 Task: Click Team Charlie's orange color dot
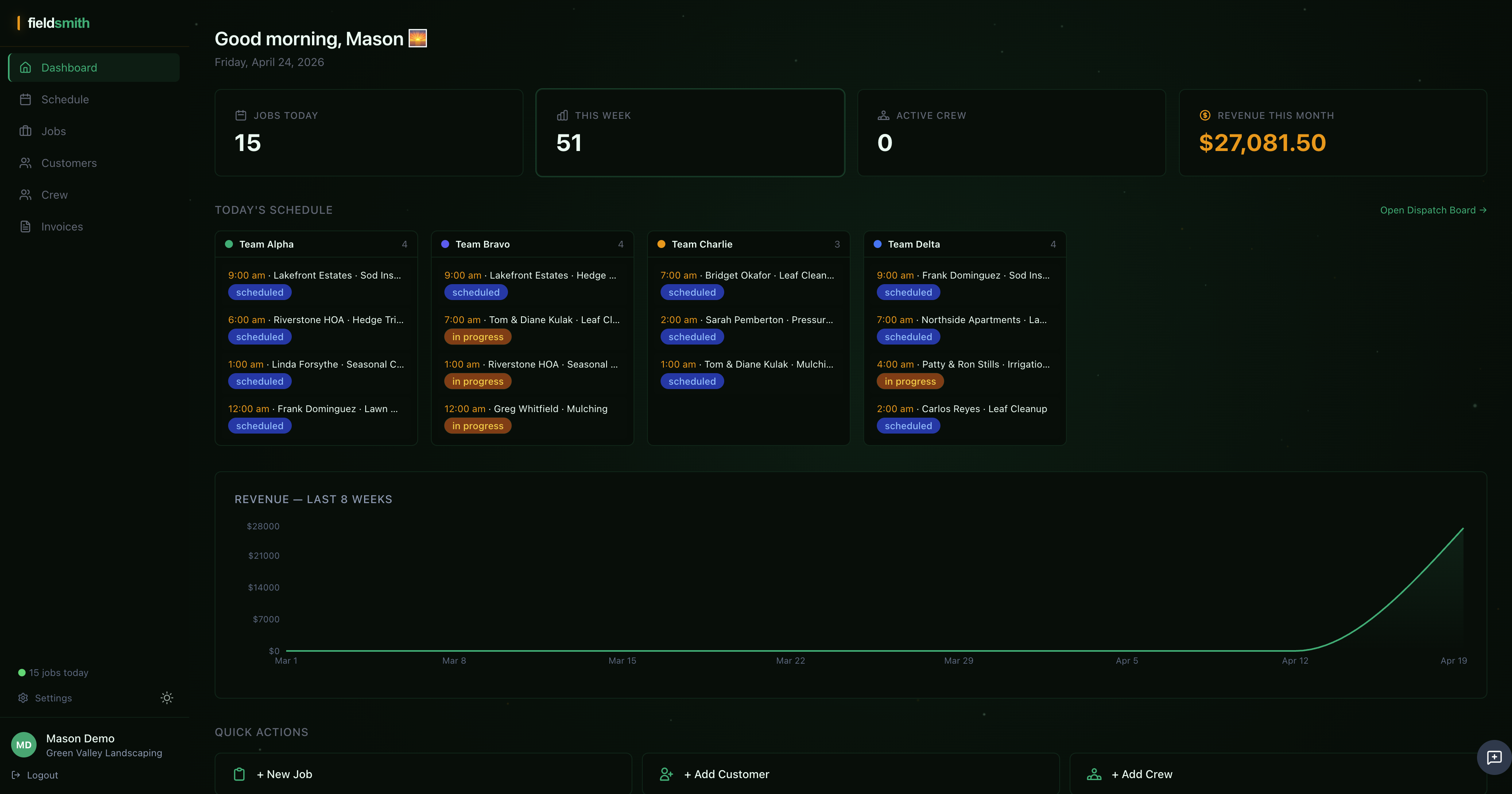pos(661,244)
